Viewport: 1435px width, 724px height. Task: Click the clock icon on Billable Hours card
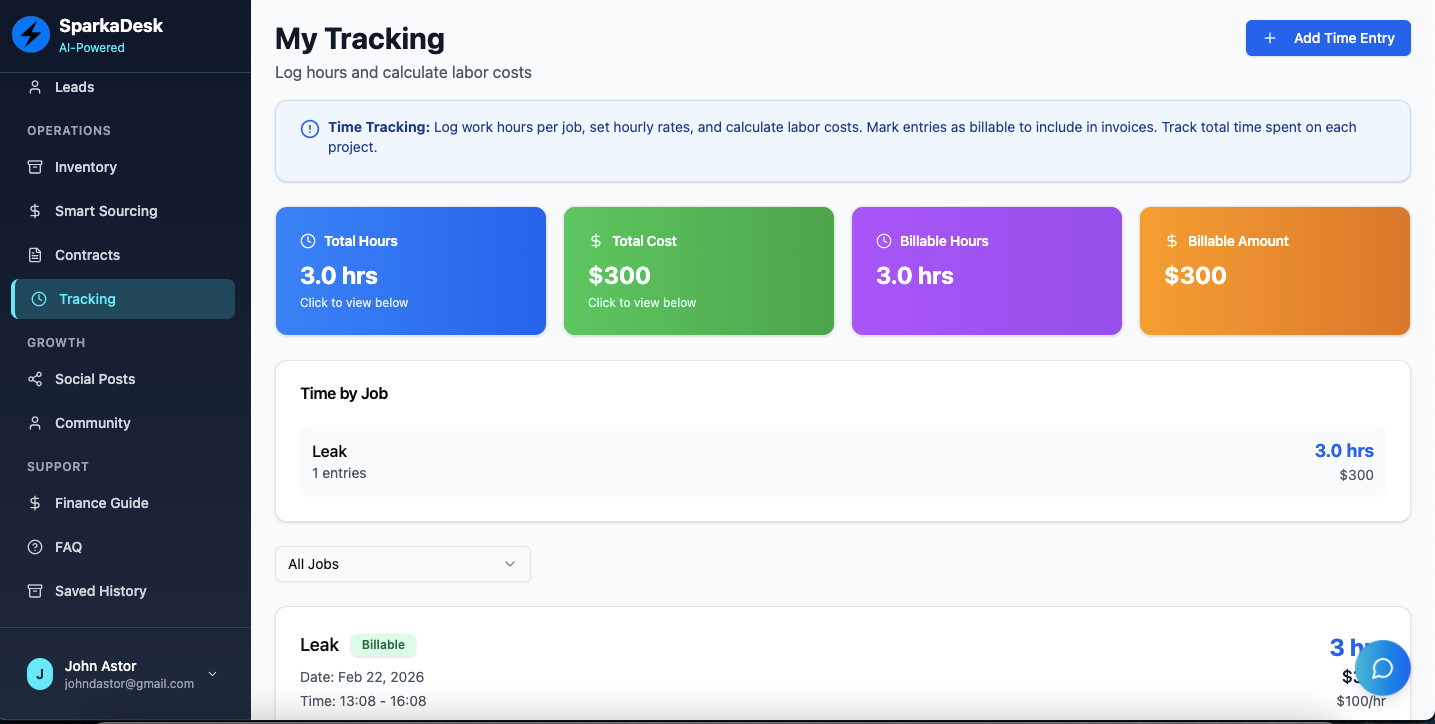(884, 241)
